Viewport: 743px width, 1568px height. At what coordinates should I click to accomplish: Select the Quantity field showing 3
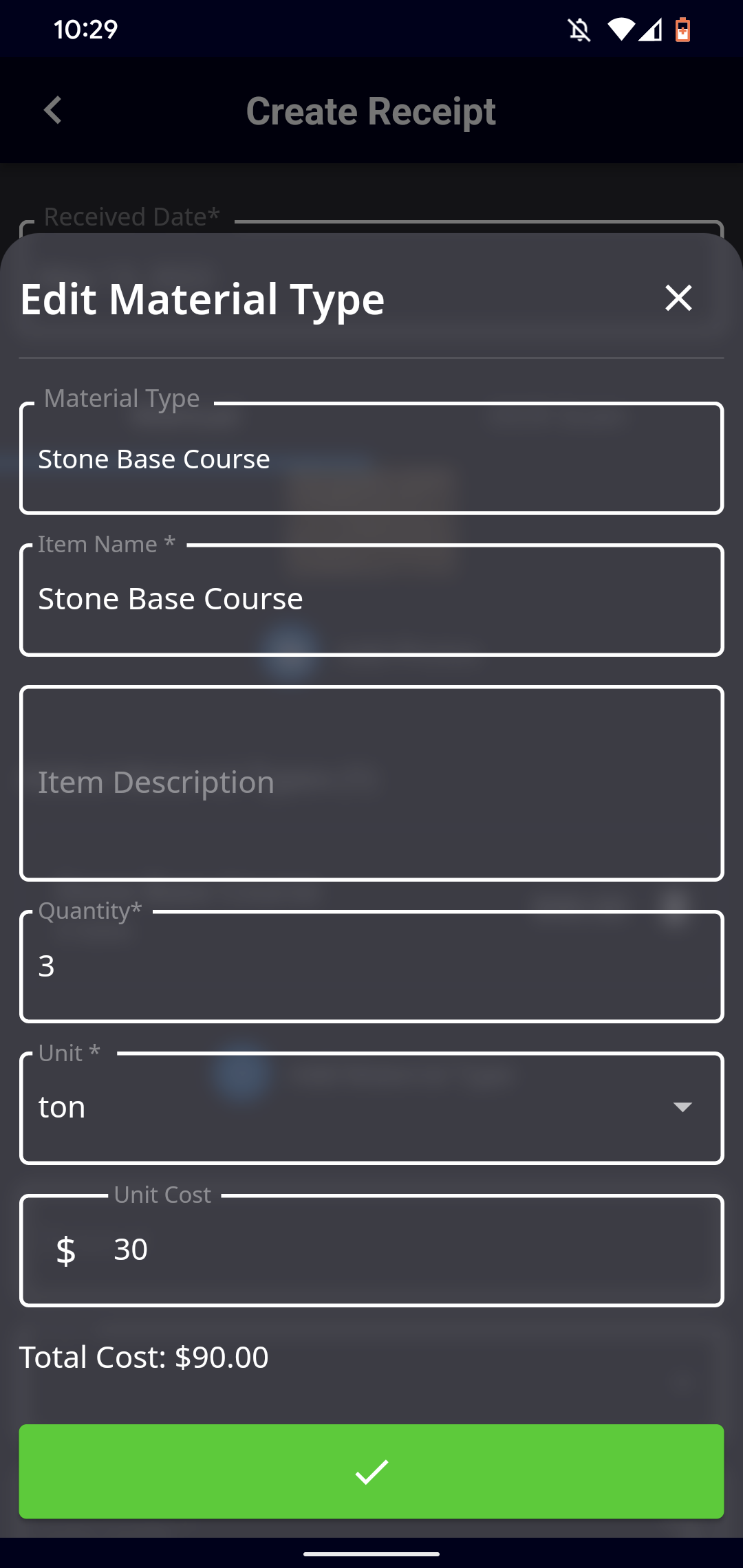click(x=371, y=966)
